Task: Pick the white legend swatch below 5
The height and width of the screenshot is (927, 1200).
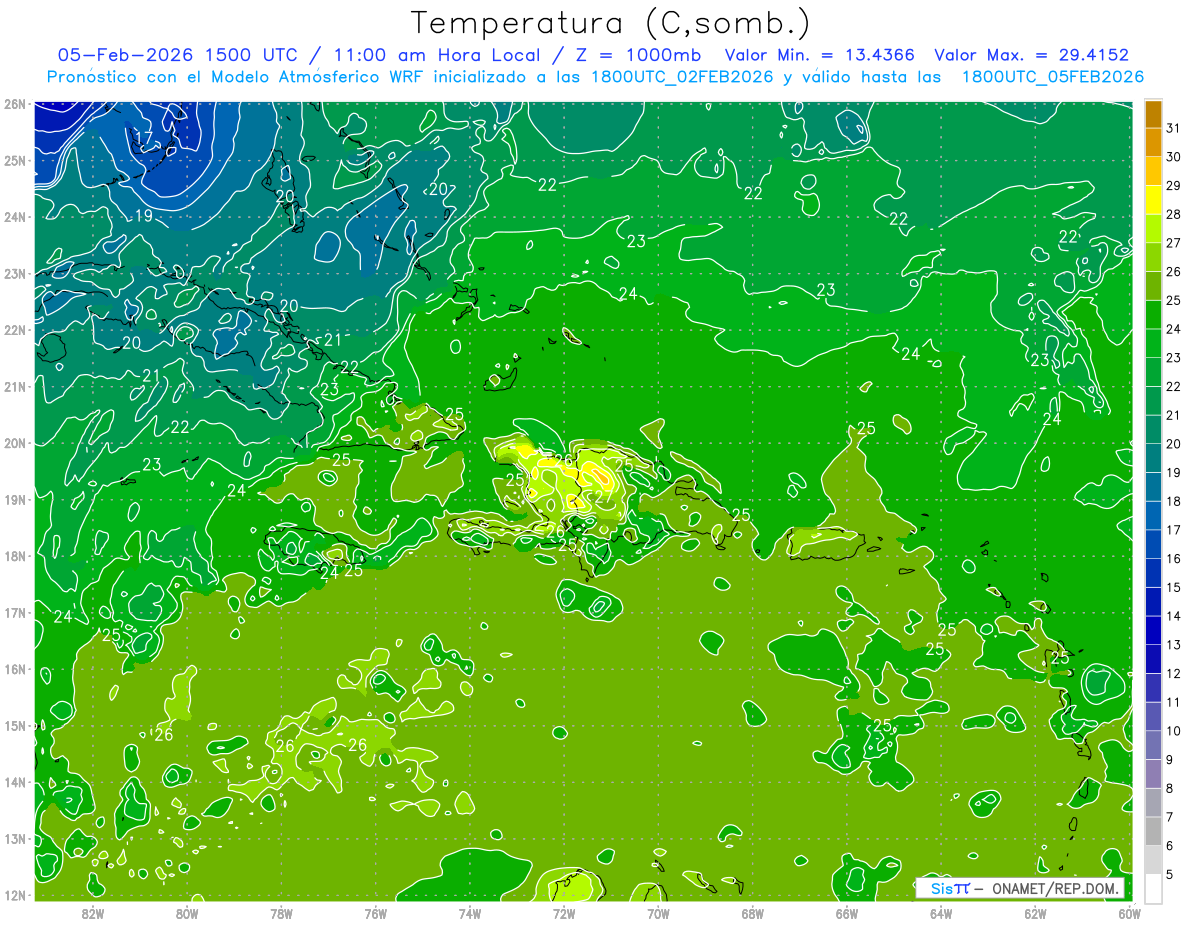Action: 1153,888
